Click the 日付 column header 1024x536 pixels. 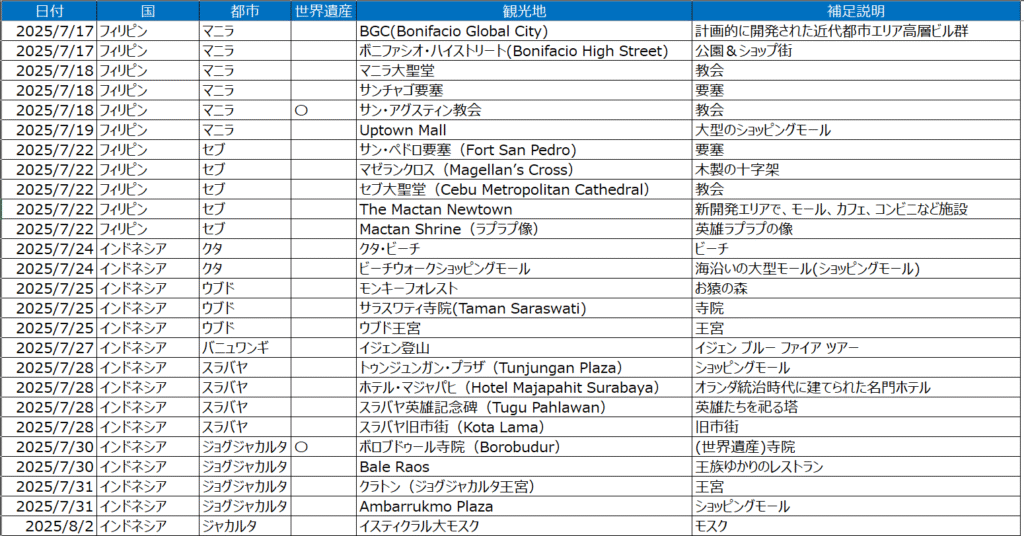[48, 11]
